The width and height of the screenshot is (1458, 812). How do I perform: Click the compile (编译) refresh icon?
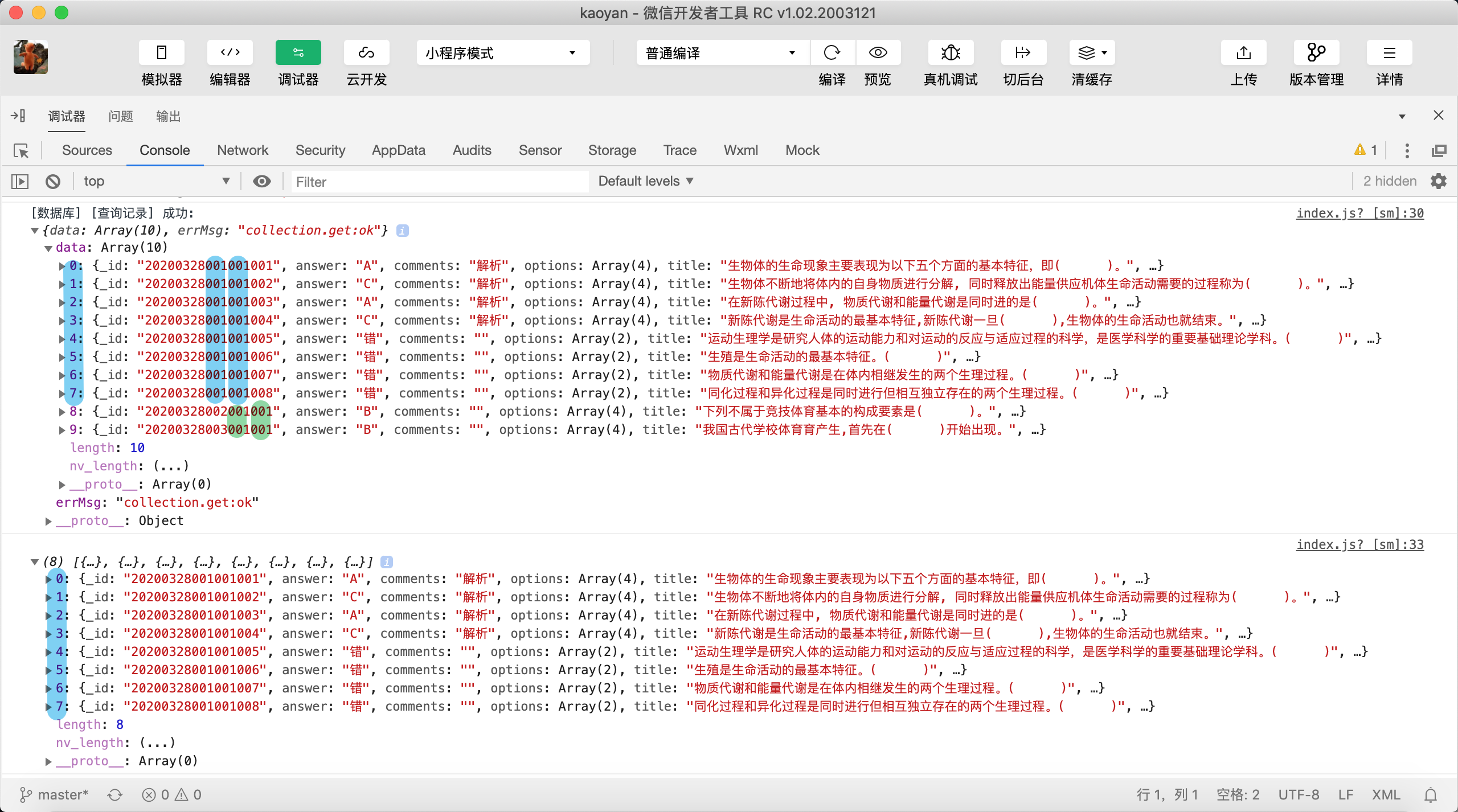832,53
